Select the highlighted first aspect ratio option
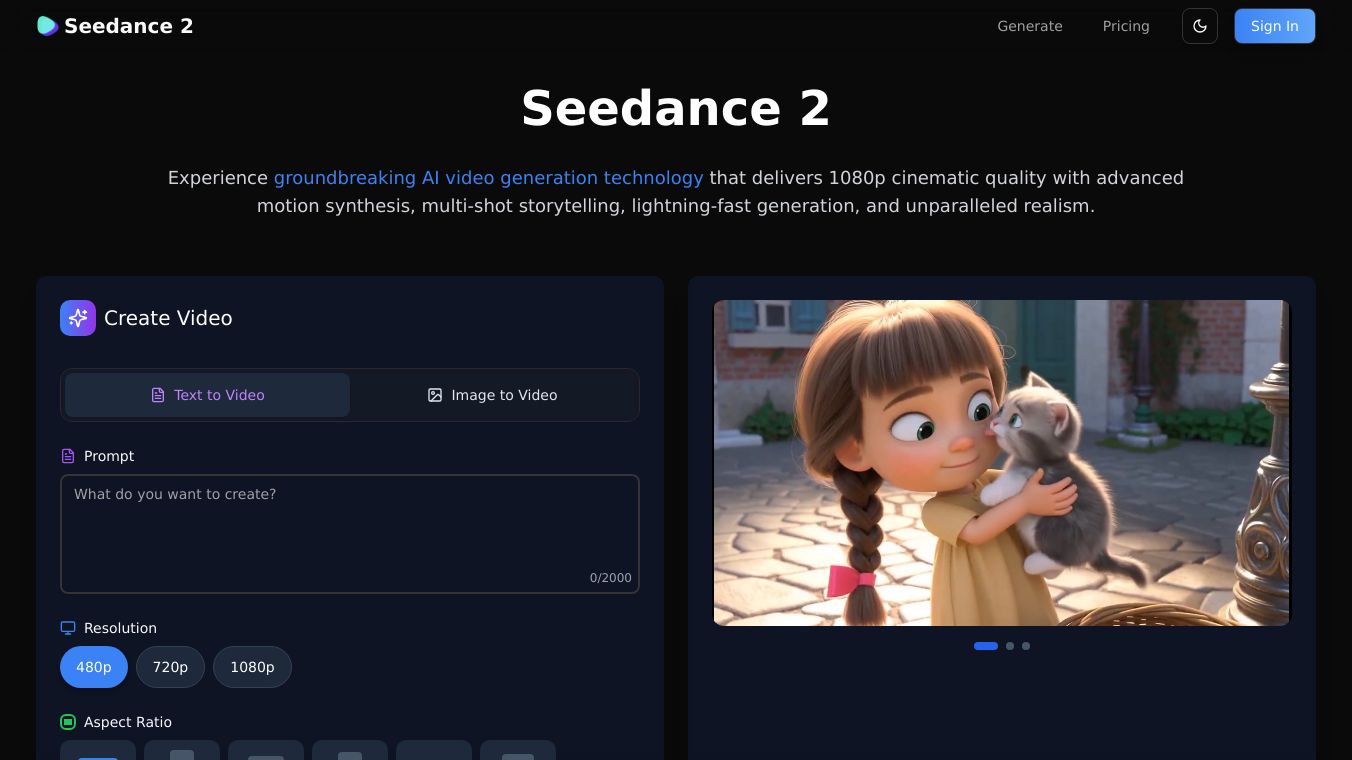Image resolution: width=1352 pixels, height=760 pixels. pyautogui.click(x=98, y=753)
